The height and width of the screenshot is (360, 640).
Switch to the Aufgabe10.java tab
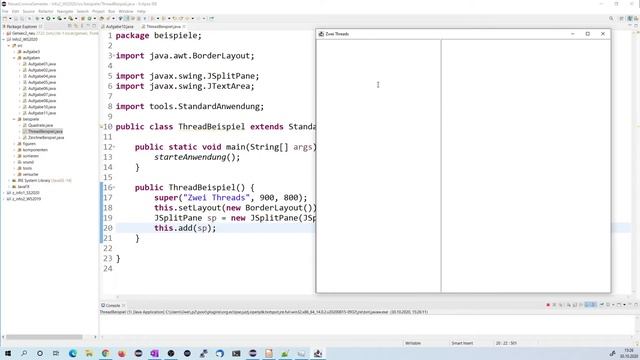(x=118, y=27)
